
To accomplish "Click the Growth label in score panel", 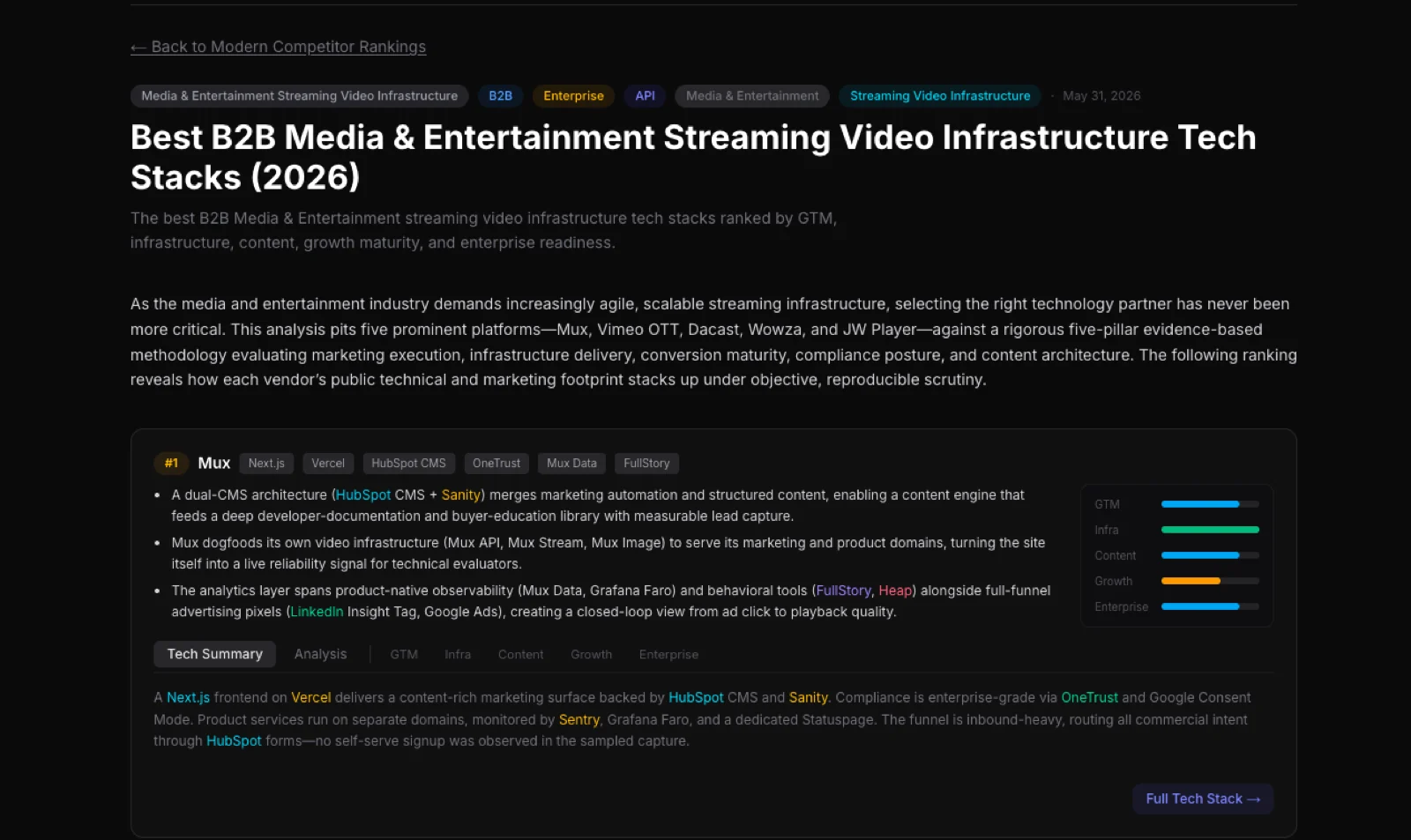I will 1113,581.
